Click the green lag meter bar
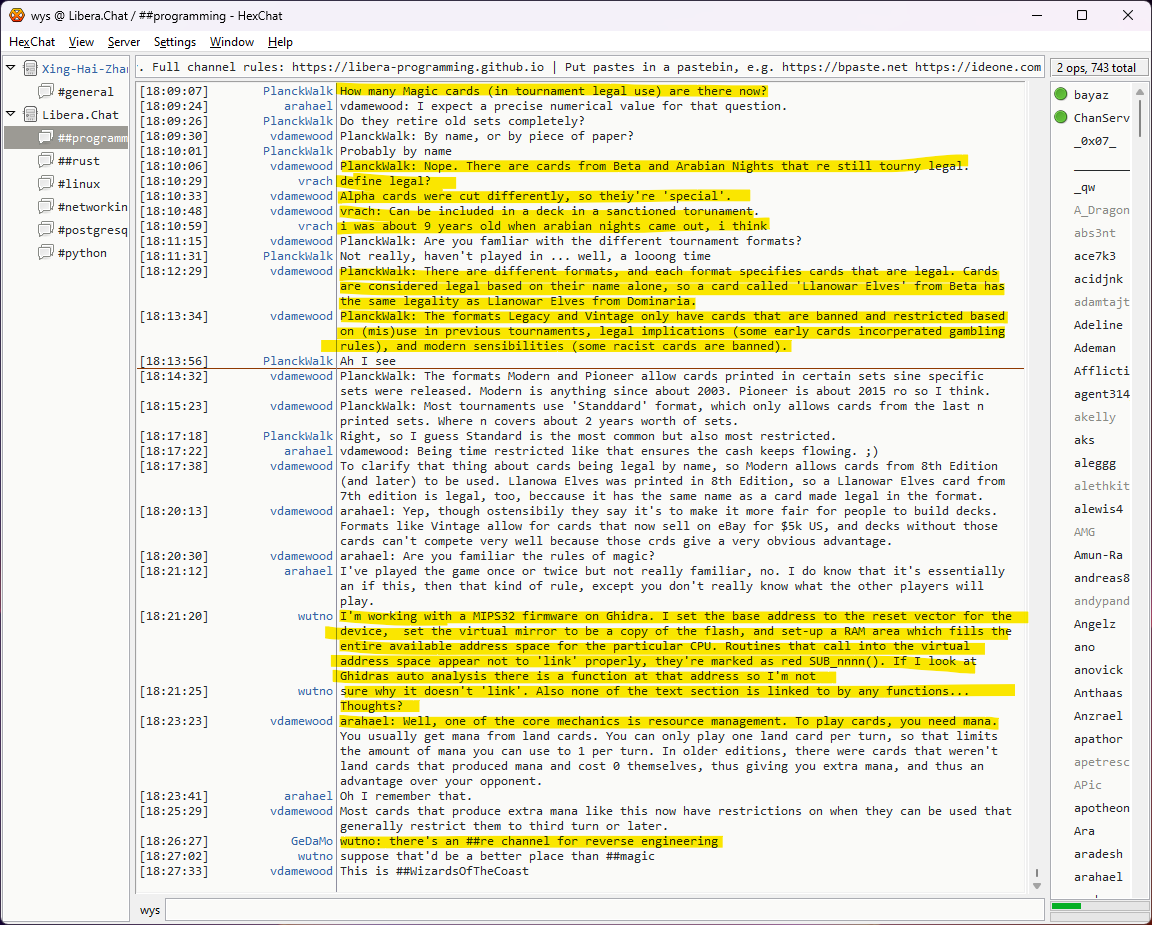 click(x=1067, y=906)
